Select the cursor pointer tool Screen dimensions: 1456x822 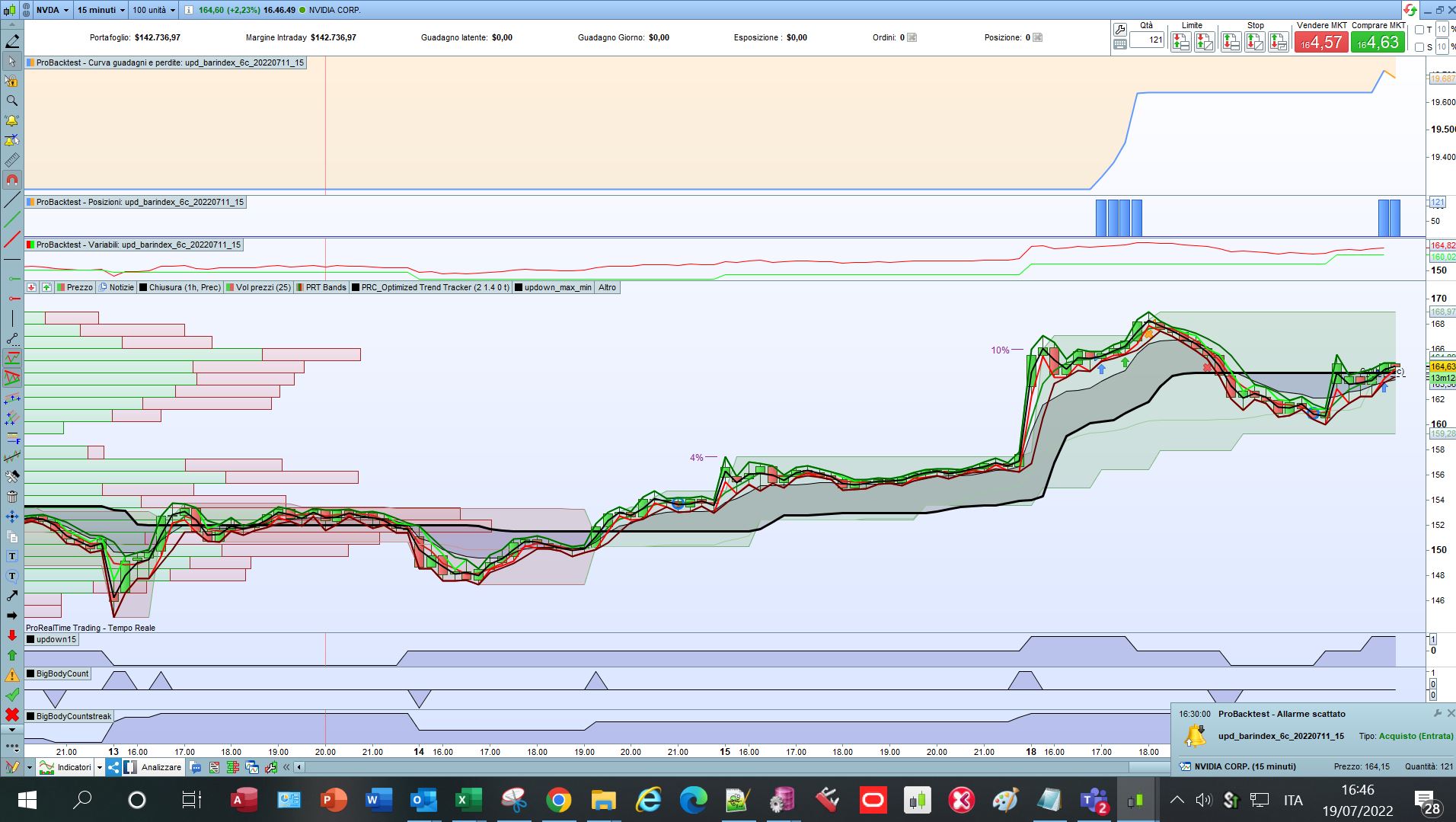(12, 61)
